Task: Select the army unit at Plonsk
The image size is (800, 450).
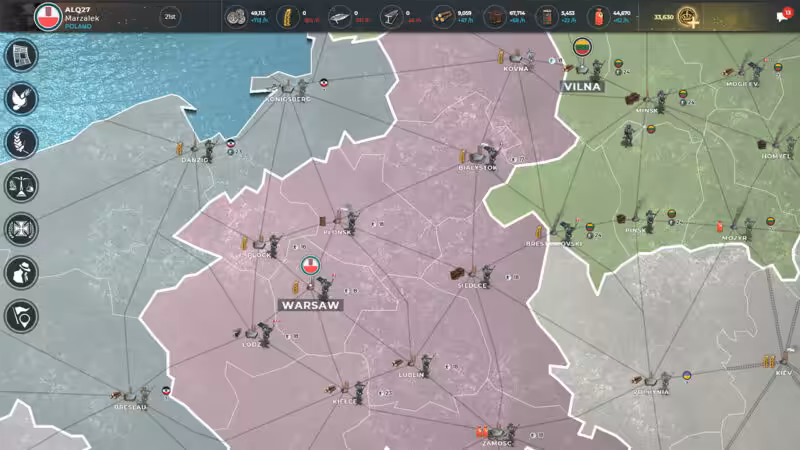Action: [349, 220]
